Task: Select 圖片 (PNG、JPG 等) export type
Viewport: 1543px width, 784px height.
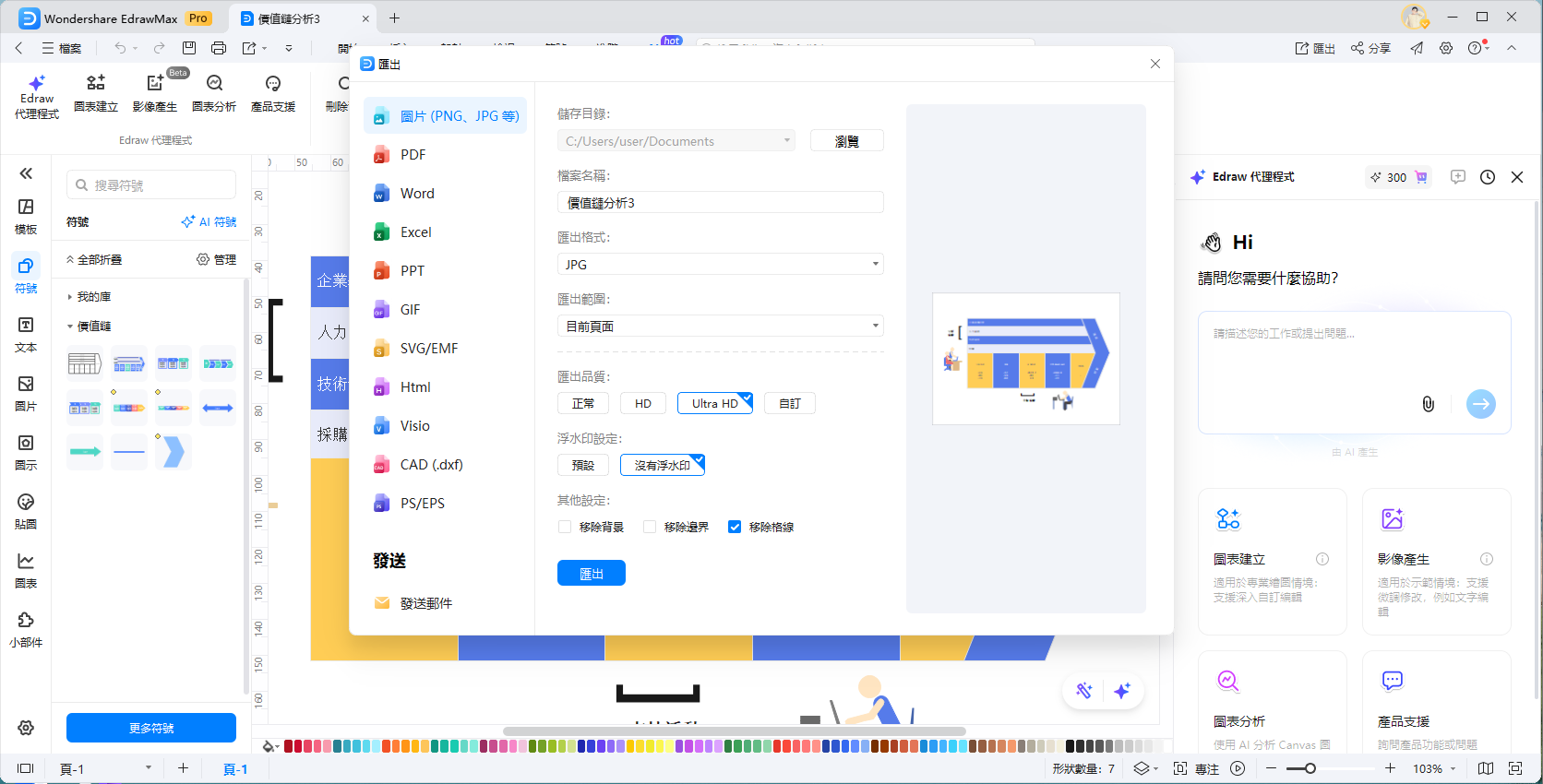Action: (446, 115)
